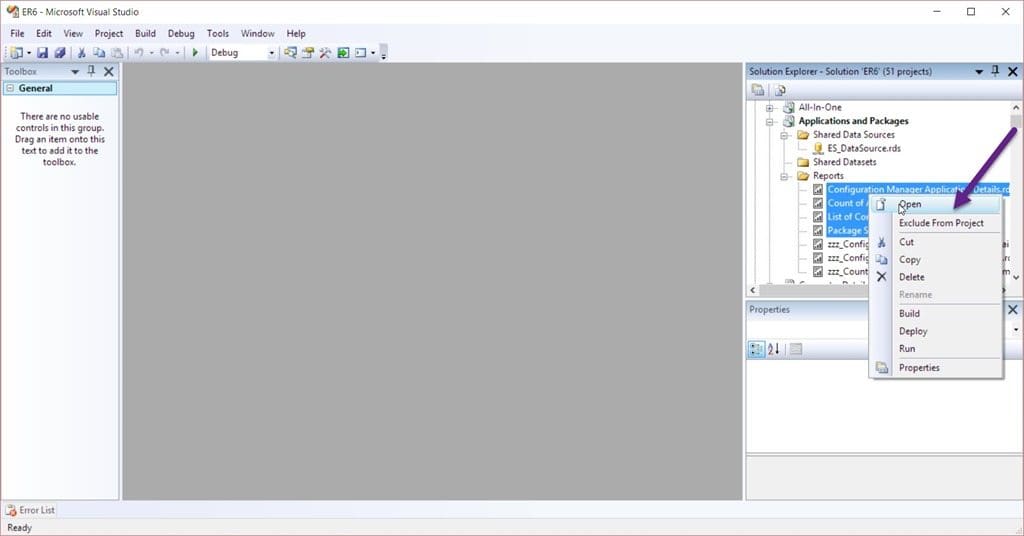Screen dimensions: 1024x536
Task: Pin the Toolbox panel with pushpin icon
Action: [91, 71]
